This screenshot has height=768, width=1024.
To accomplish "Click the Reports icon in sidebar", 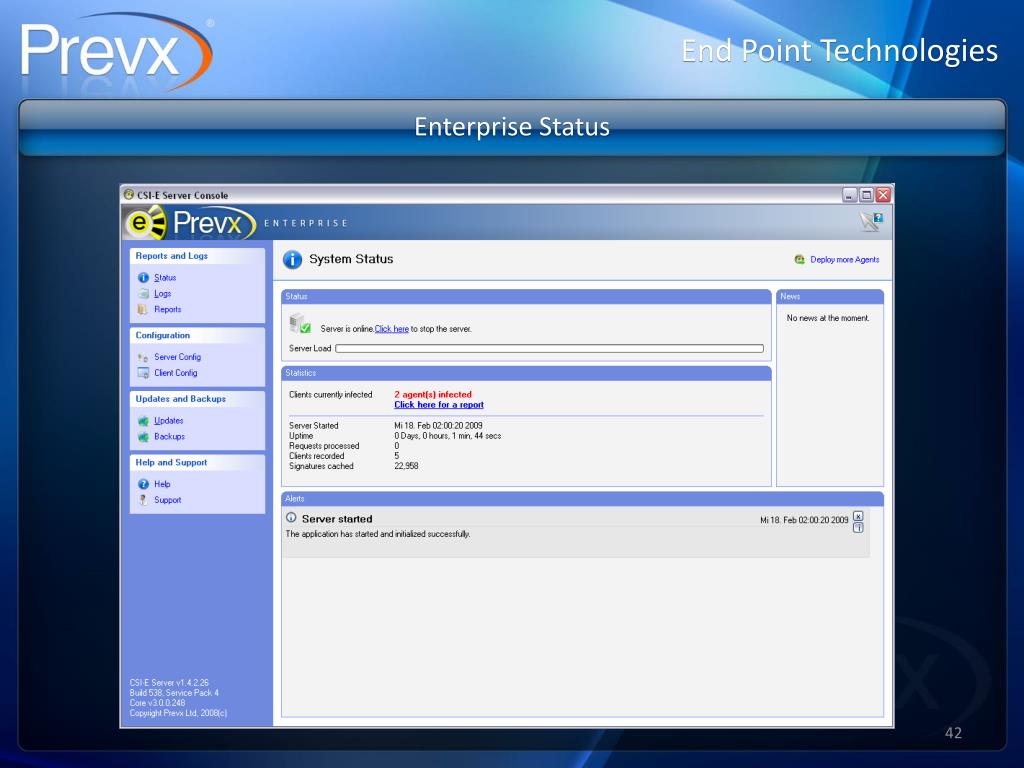I will pyautogui.click(x=143, y=310).
